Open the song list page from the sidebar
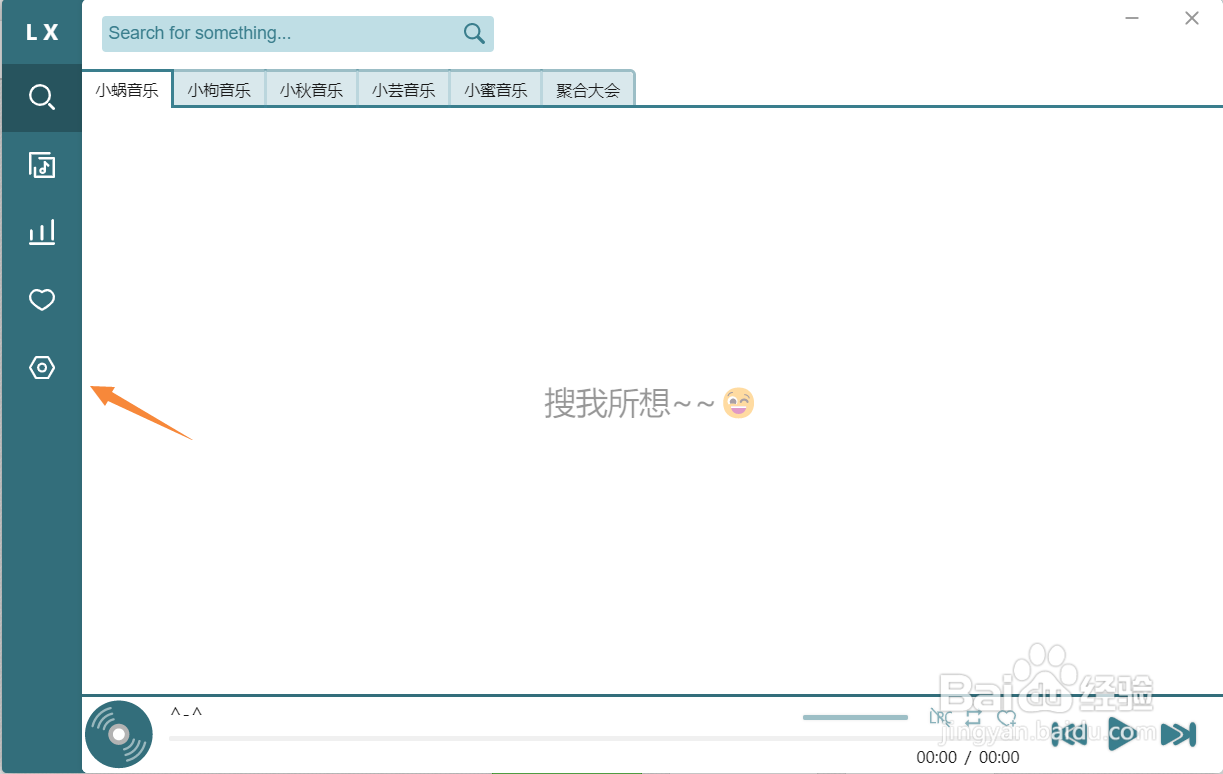Image resolution: width=1223 pixels, height=774 pixels. click(x=41, y=164)
